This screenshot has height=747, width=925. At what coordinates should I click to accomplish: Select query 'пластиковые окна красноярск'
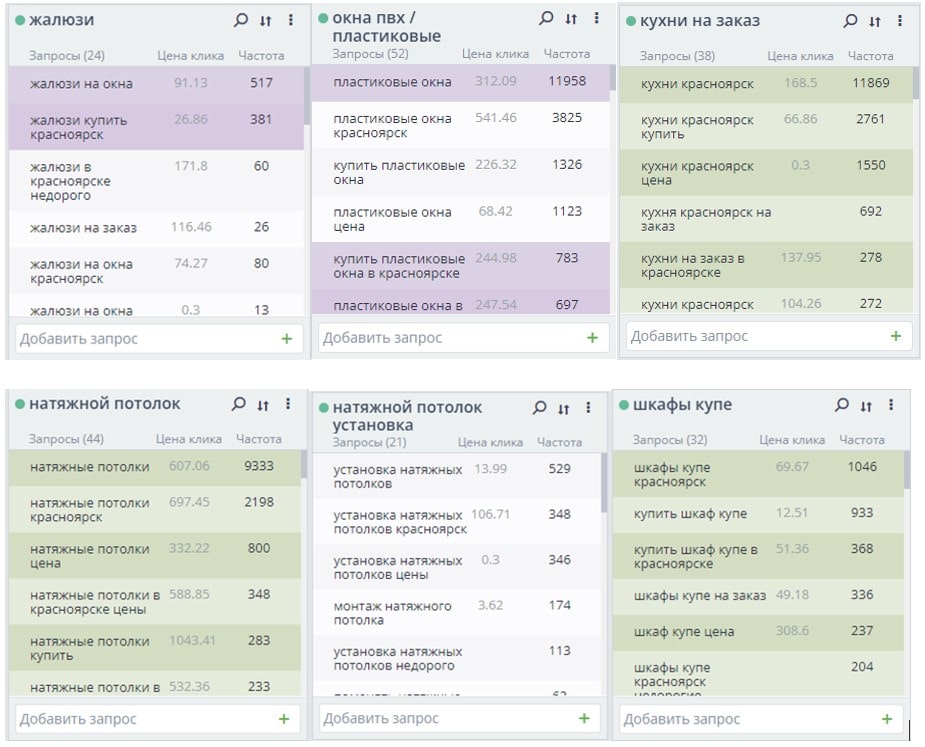[x=392, y=125]
